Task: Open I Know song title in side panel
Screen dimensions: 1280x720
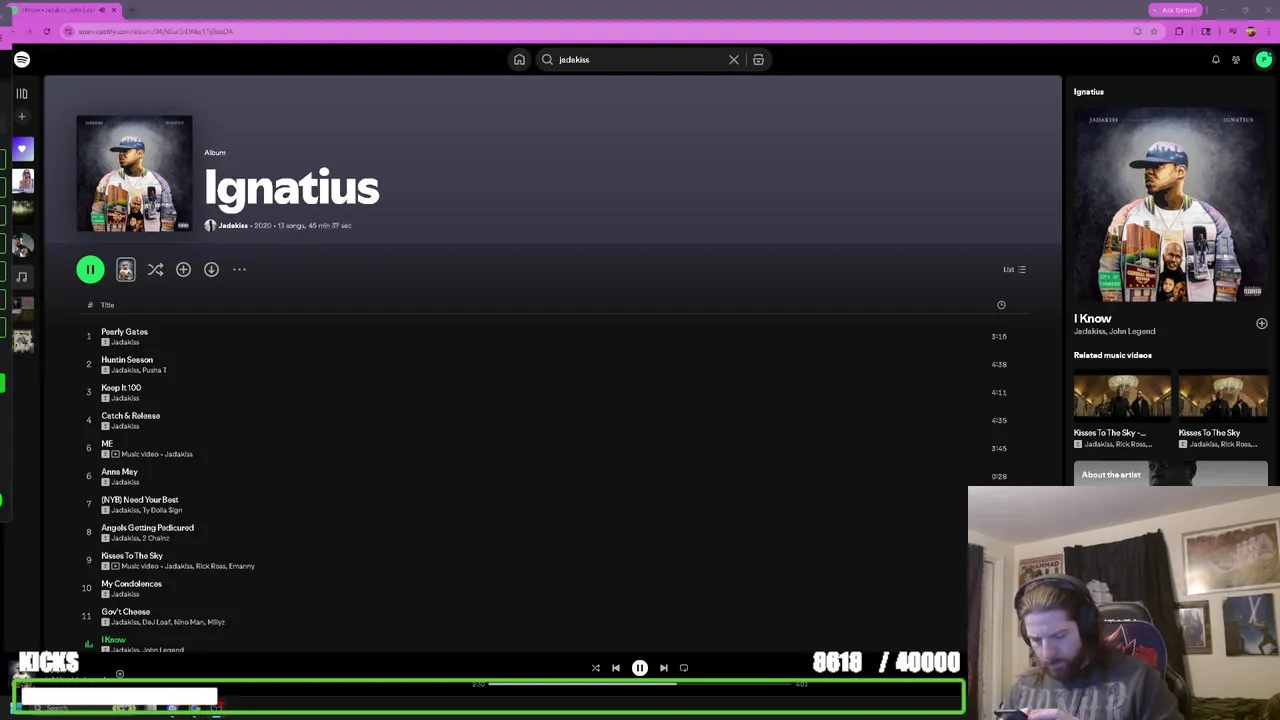Action: [x=1093, y=319]
